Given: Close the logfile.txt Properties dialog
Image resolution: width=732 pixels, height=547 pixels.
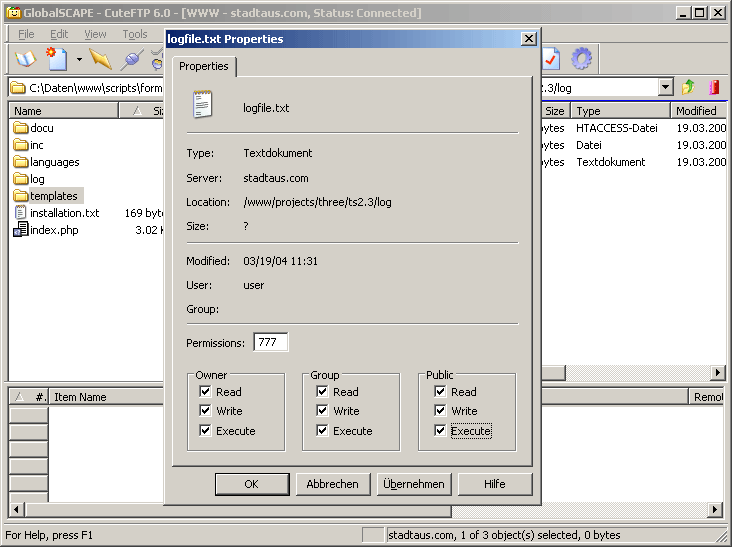Looking at the screenshot, I should tap(528, 39).
